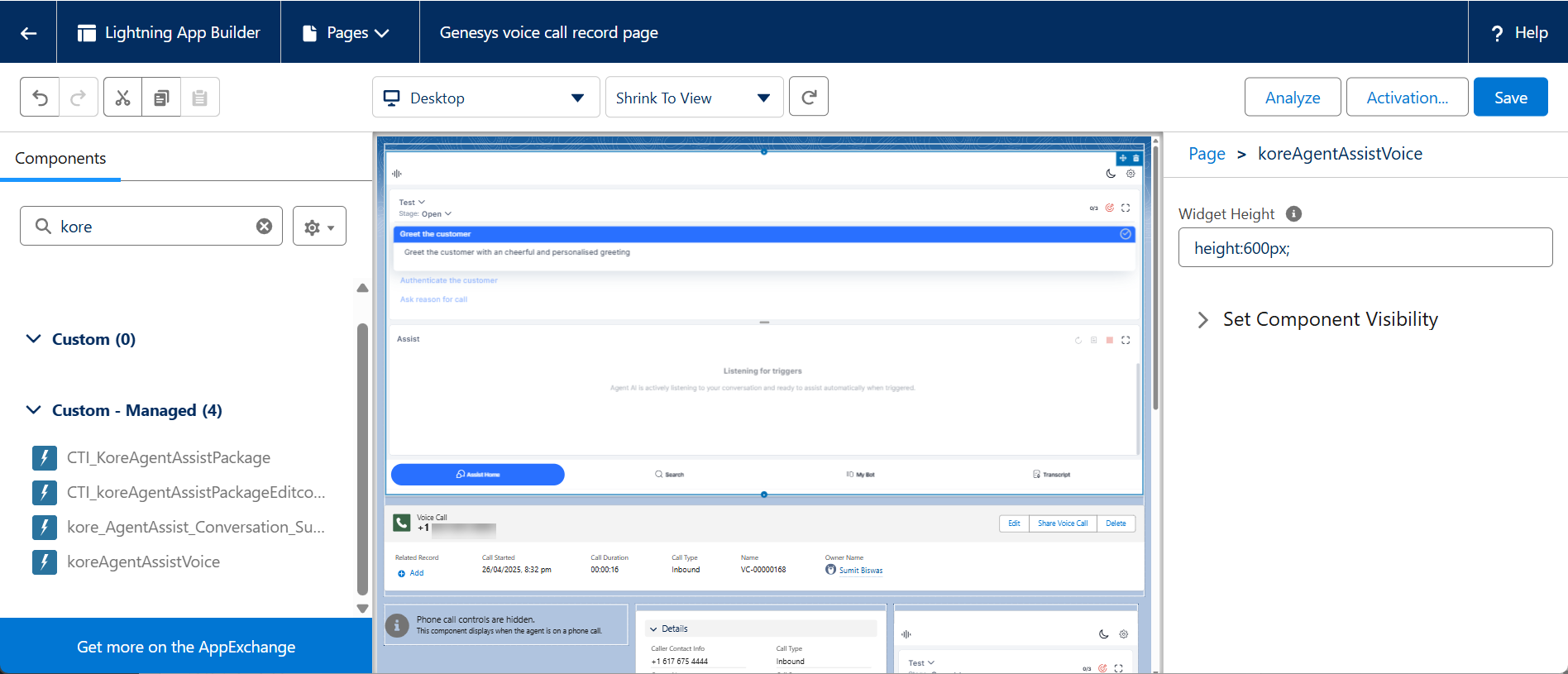Click the Edit button on Voice Call
Screen dimensions: 1568x674
point(1014,523)
